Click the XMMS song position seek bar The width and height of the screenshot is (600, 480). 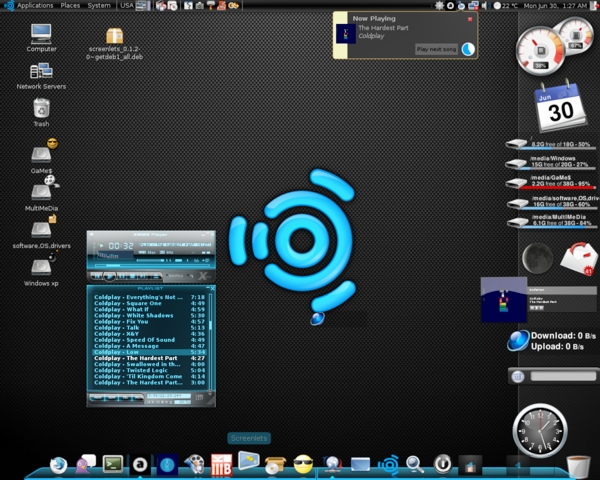pos(152,266)
